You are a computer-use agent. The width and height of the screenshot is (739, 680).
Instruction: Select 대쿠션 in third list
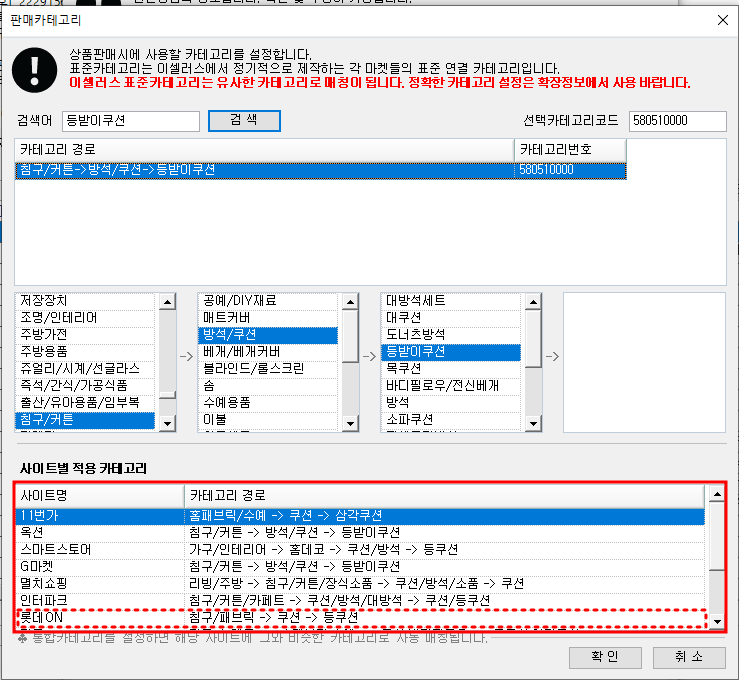[451, 318]
